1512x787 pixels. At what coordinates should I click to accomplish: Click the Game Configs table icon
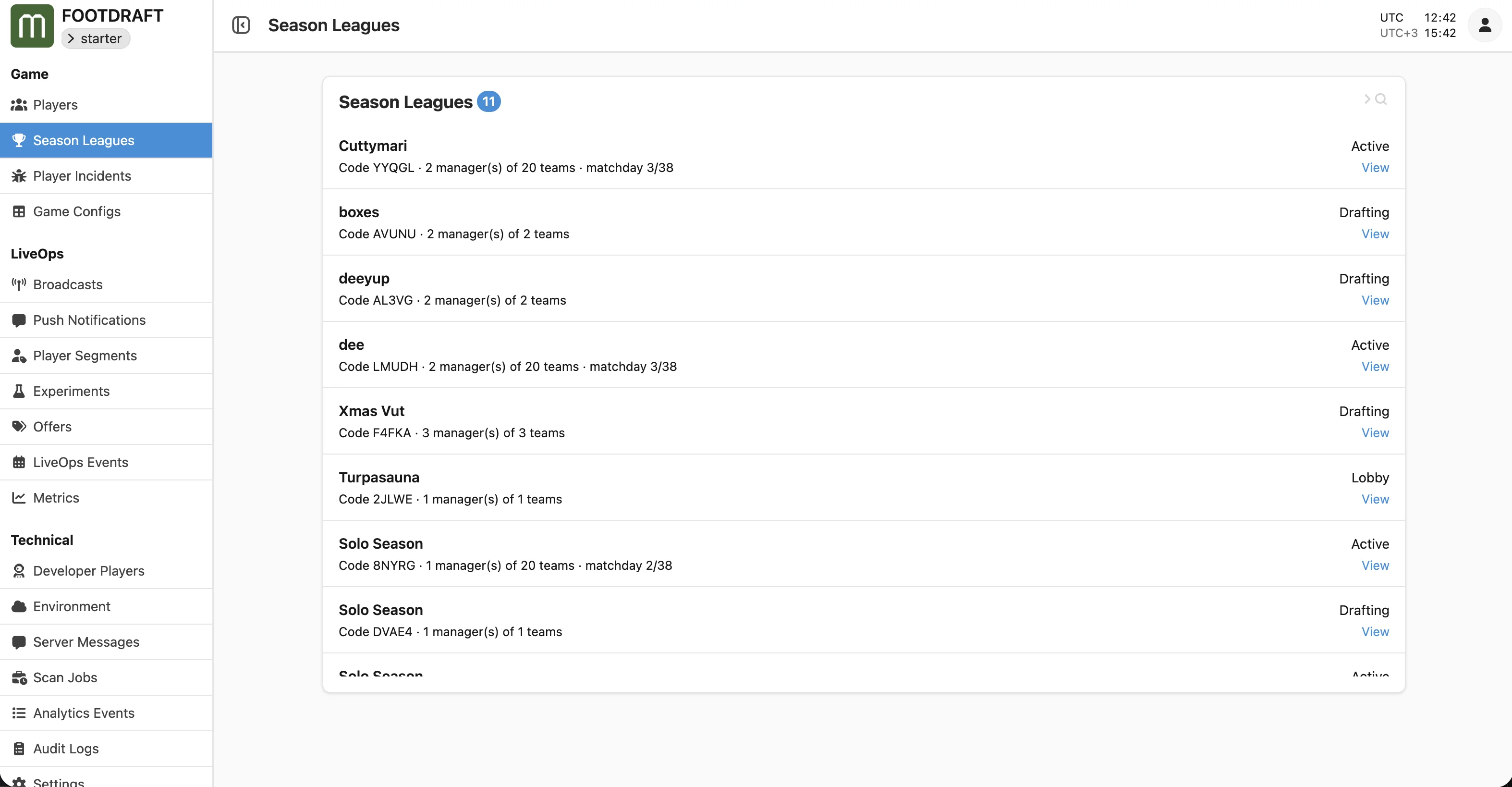pos(19,211)
